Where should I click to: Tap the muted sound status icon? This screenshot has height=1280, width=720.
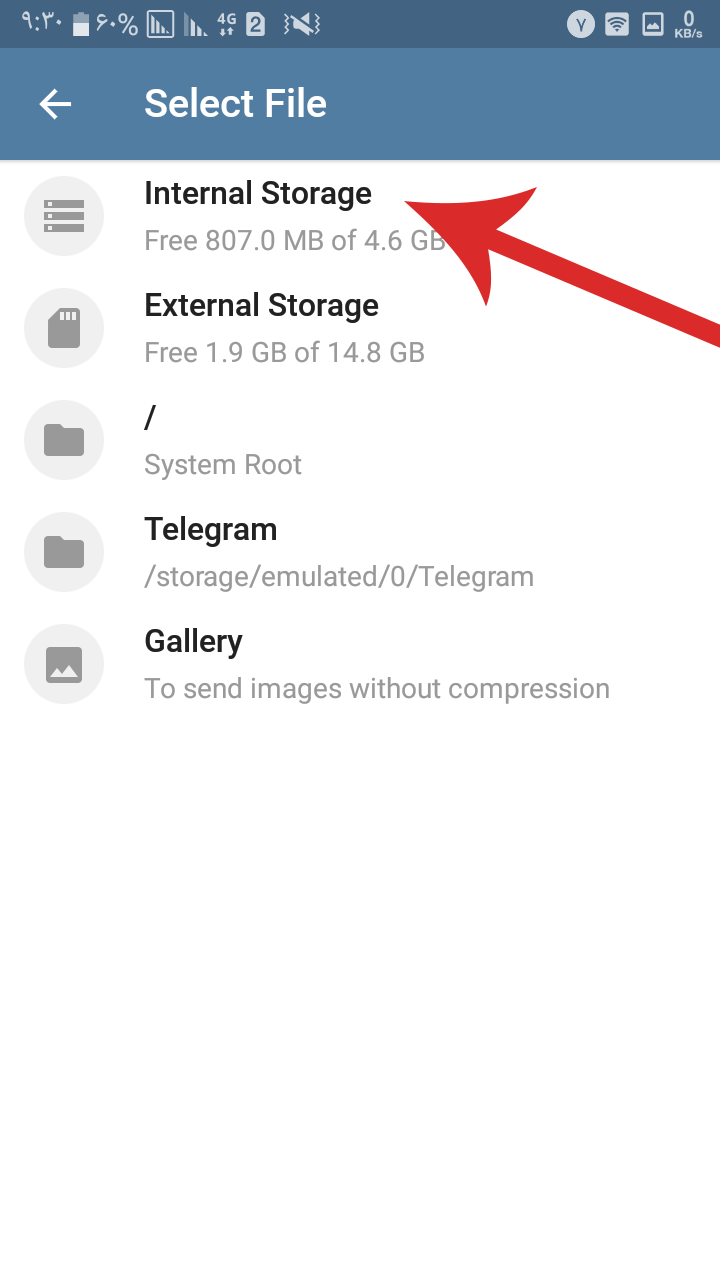[301, 24]
